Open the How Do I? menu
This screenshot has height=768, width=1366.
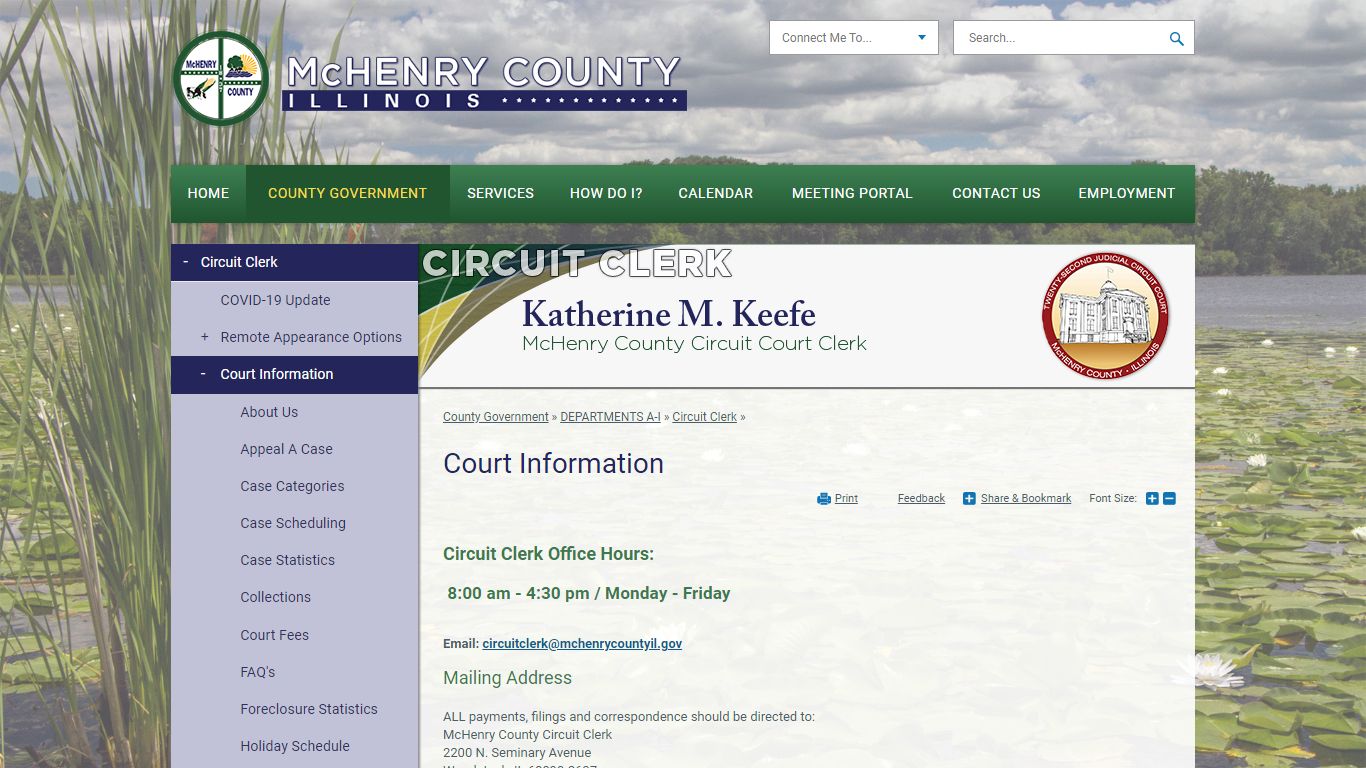pos(606,193)
